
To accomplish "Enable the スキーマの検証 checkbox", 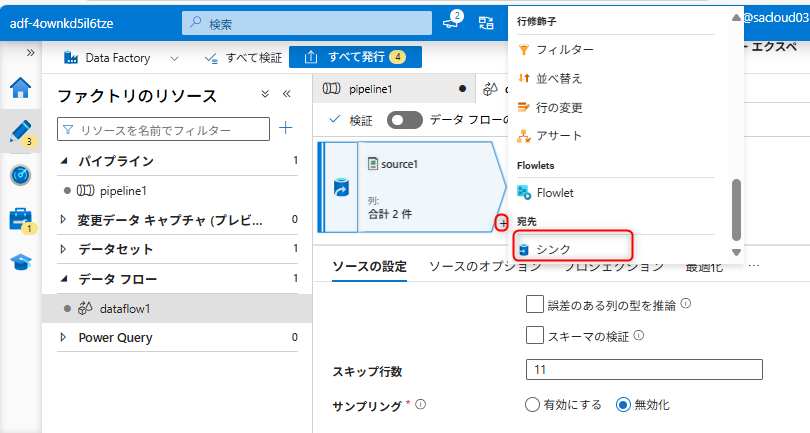I will click(534, 336).
